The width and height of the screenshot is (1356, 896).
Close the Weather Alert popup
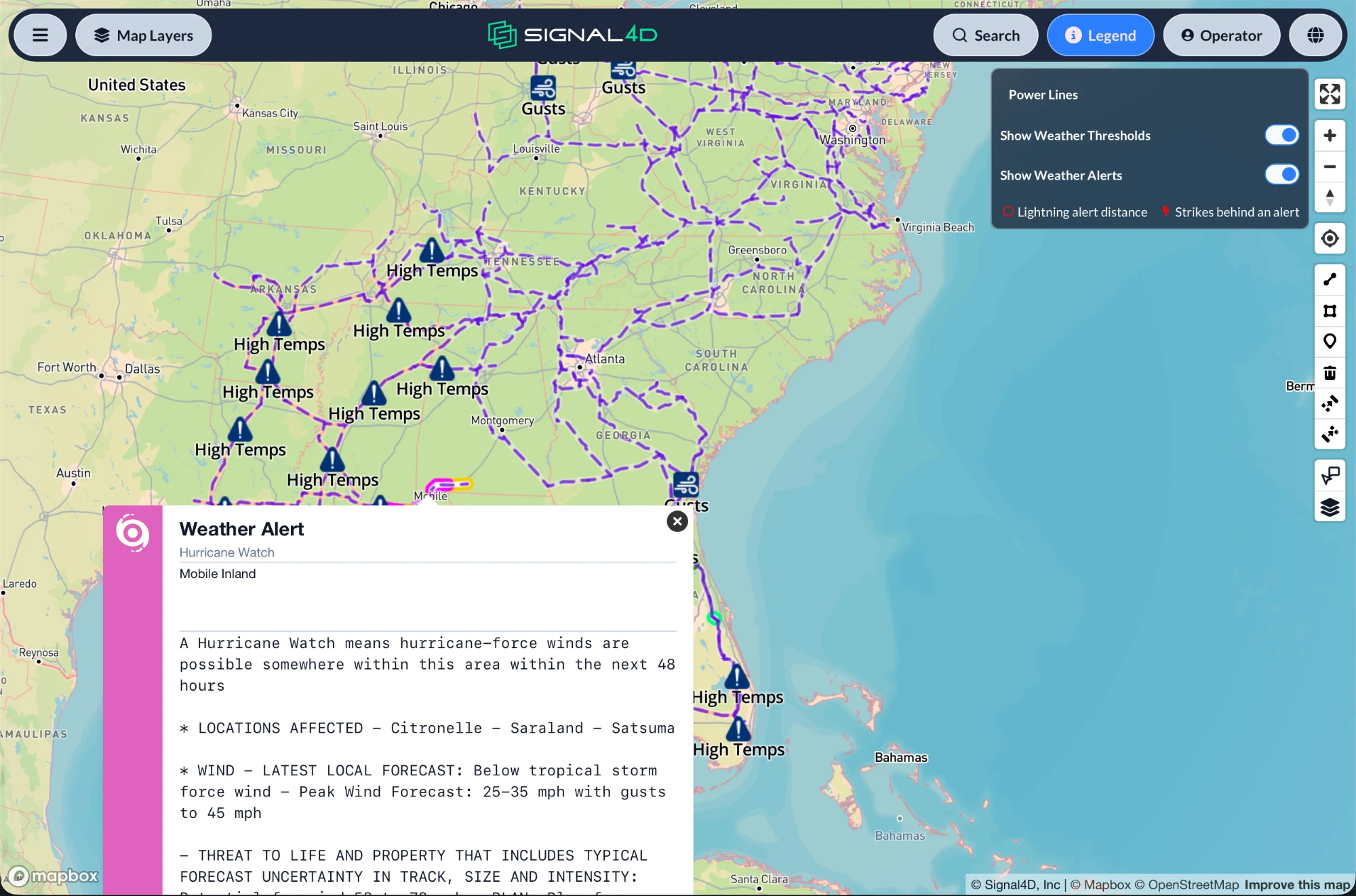click(x=677, y=521)
